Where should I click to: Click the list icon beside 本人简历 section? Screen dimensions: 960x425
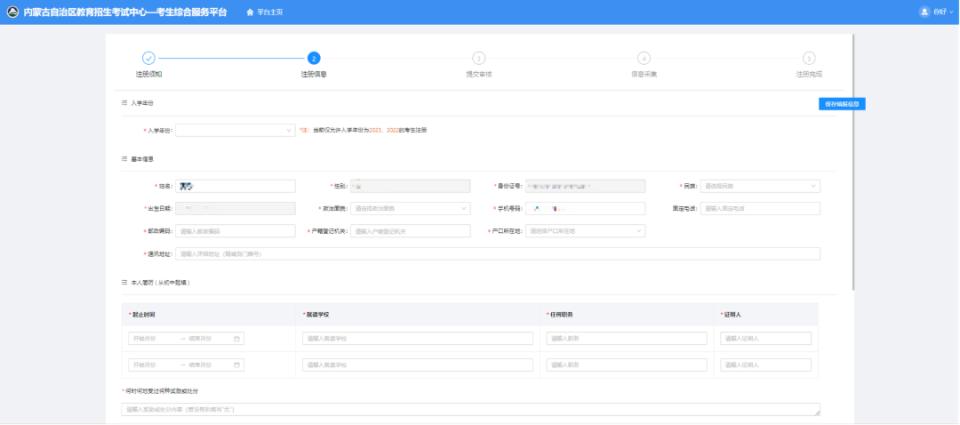124,283
